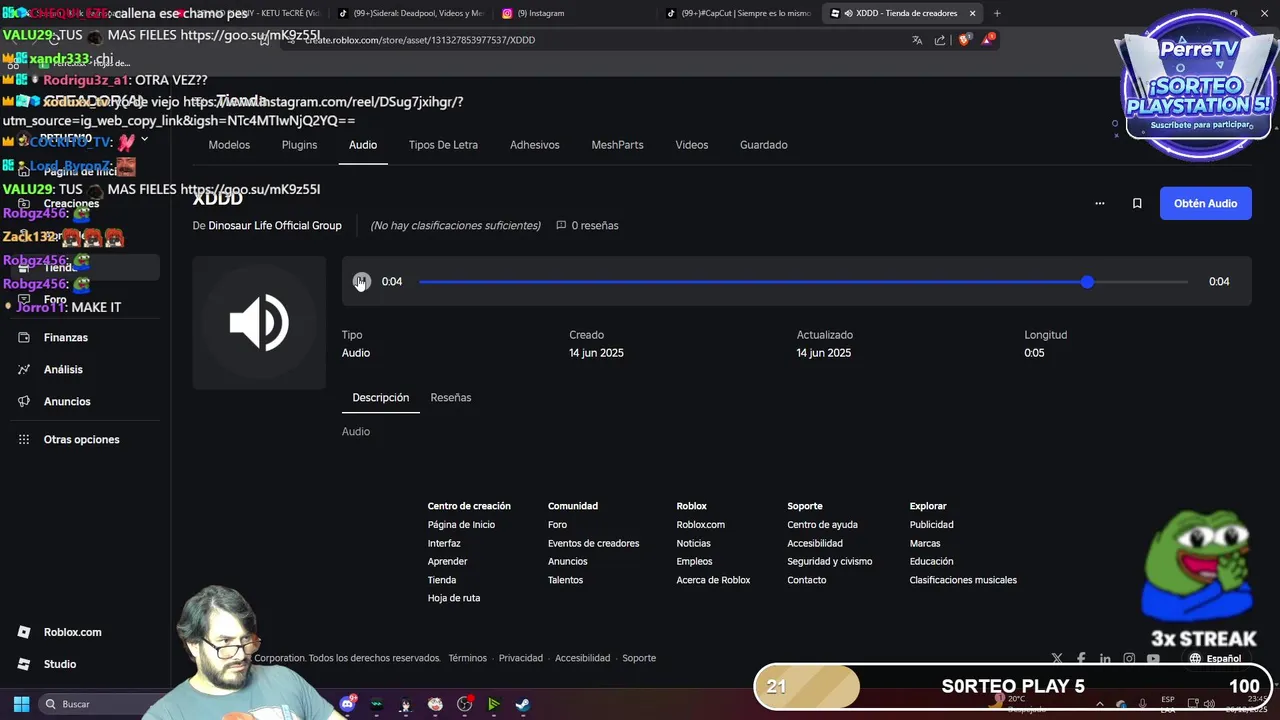This screenshot has height=720, width=1280.
Task: Open the Adhesivos tab
Action: point(535,145)
